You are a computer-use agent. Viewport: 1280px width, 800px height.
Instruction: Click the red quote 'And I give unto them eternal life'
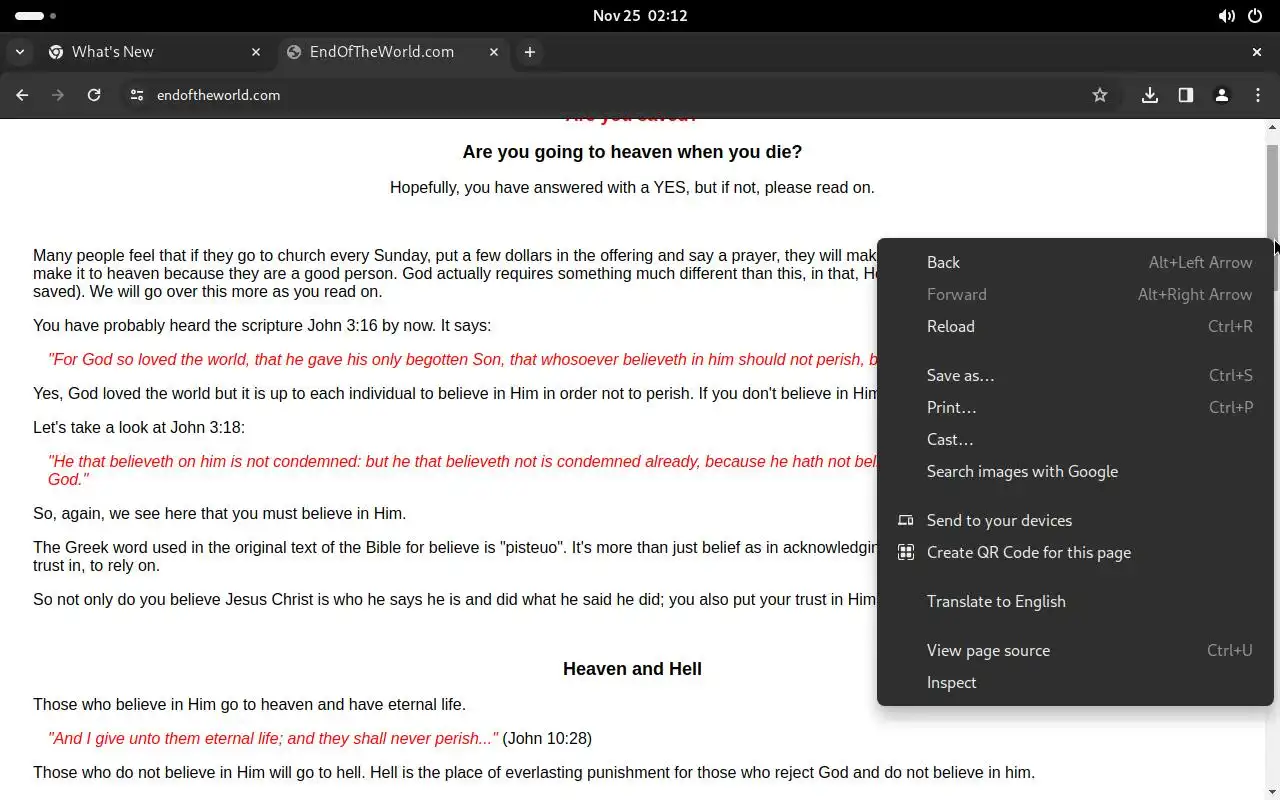[x=273, y=738]
